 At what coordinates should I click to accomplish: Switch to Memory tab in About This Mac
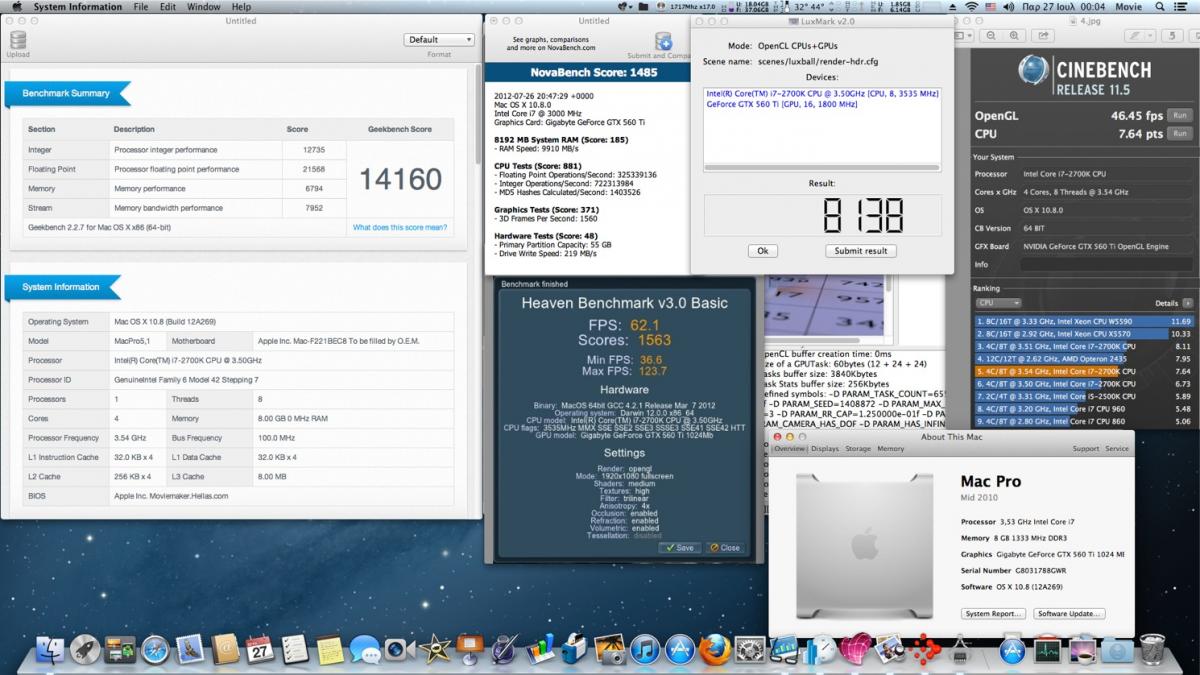click(x=891, y=449)
